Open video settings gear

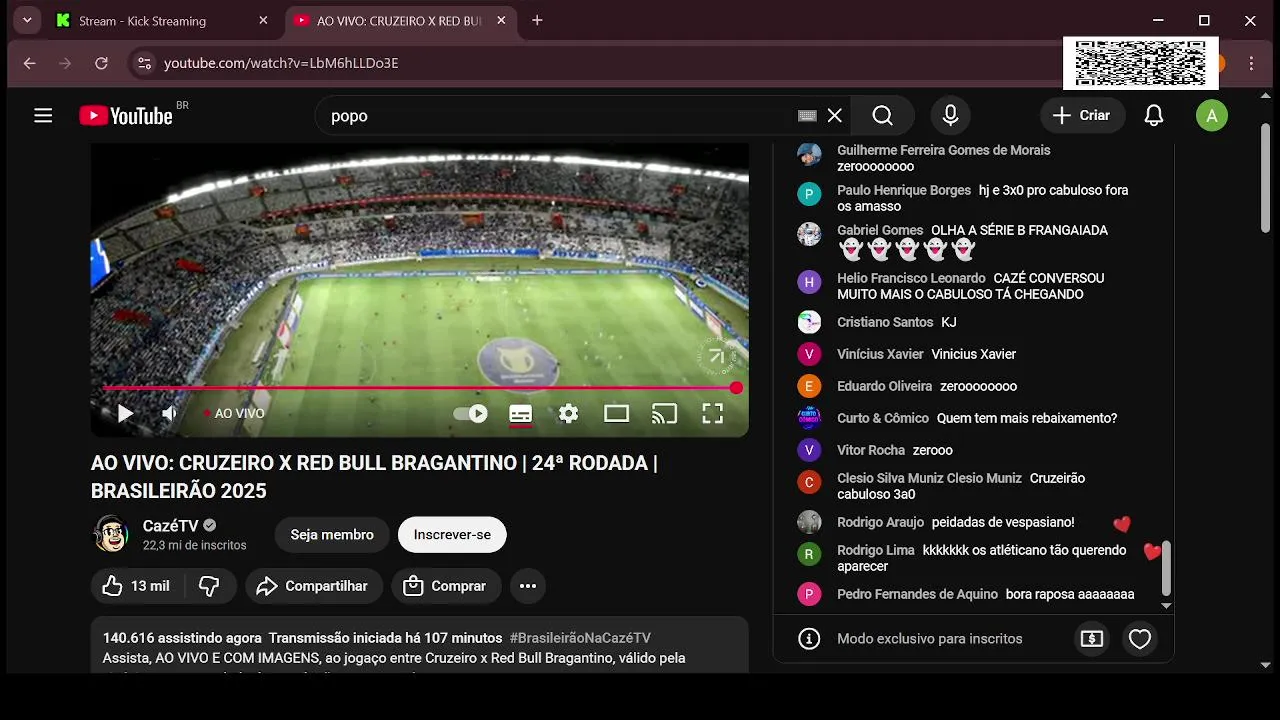(568, 413)
